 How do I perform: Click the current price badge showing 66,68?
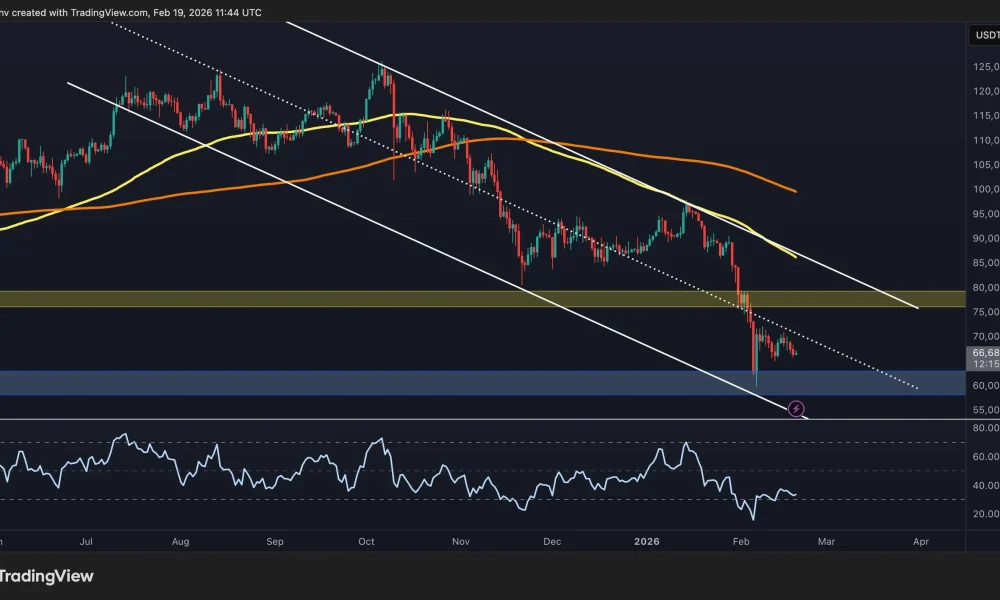(981, 353)
